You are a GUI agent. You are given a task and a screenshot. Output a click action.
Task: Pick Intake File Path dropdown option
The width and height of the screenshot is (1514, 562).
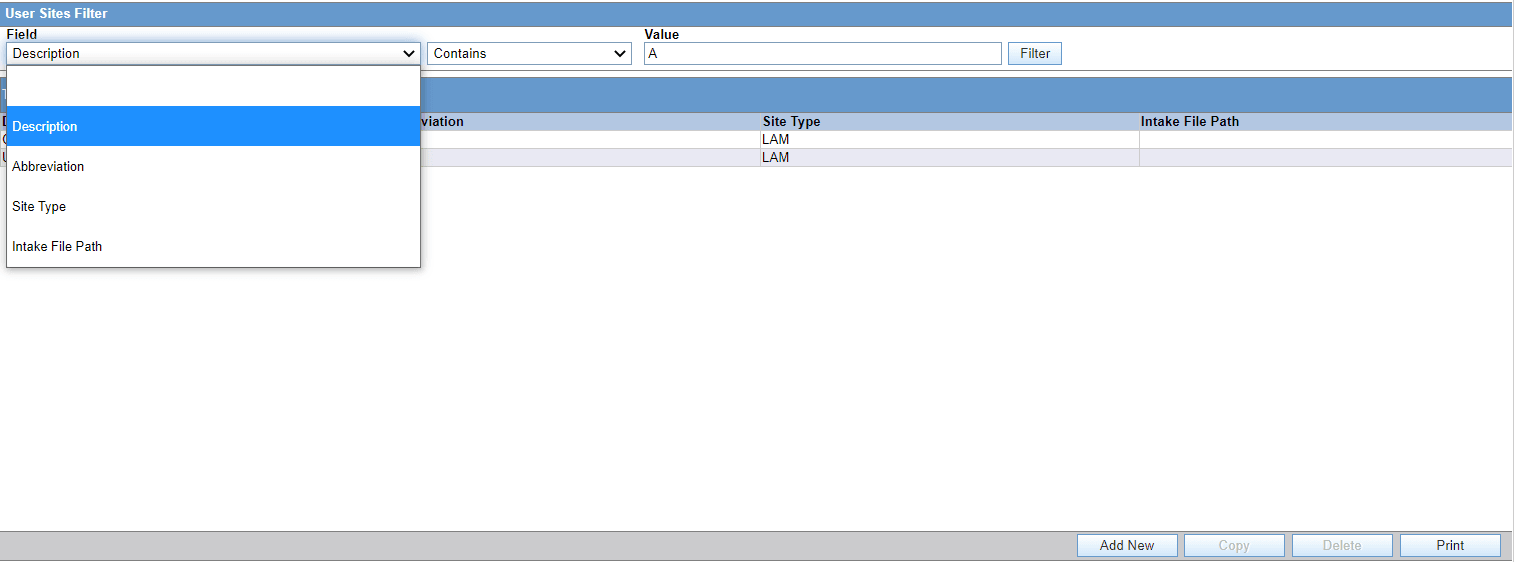coord(213,246)
